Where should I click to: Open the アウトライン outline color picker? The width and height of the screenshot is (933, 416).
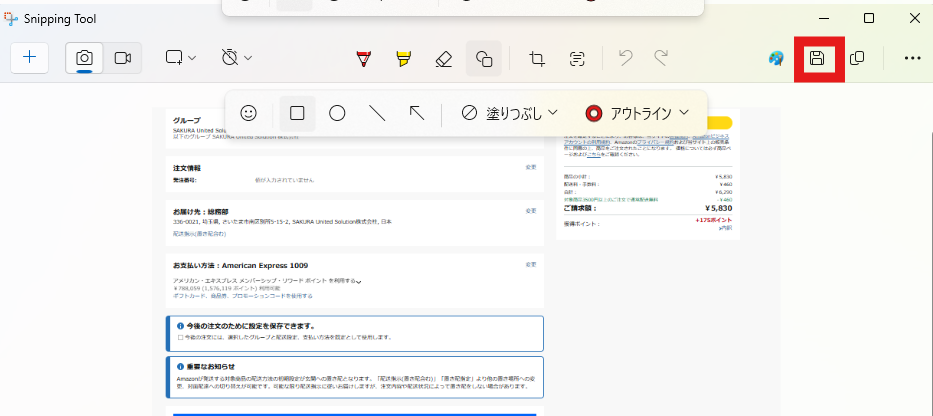click(637, 113)
